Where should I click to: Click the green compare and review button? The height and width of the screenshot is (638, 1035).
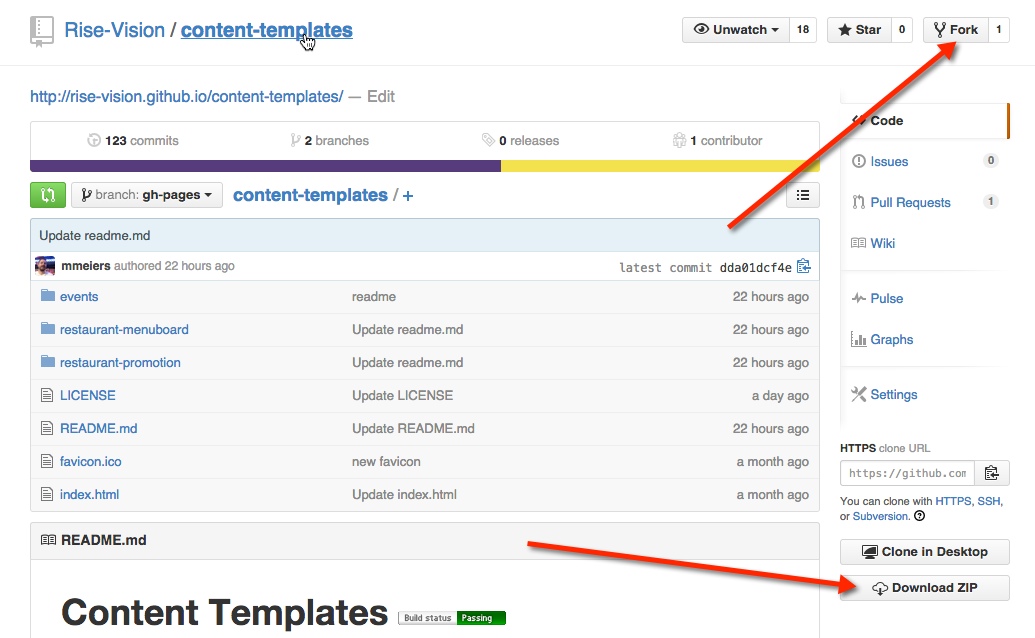pos(48,195)
